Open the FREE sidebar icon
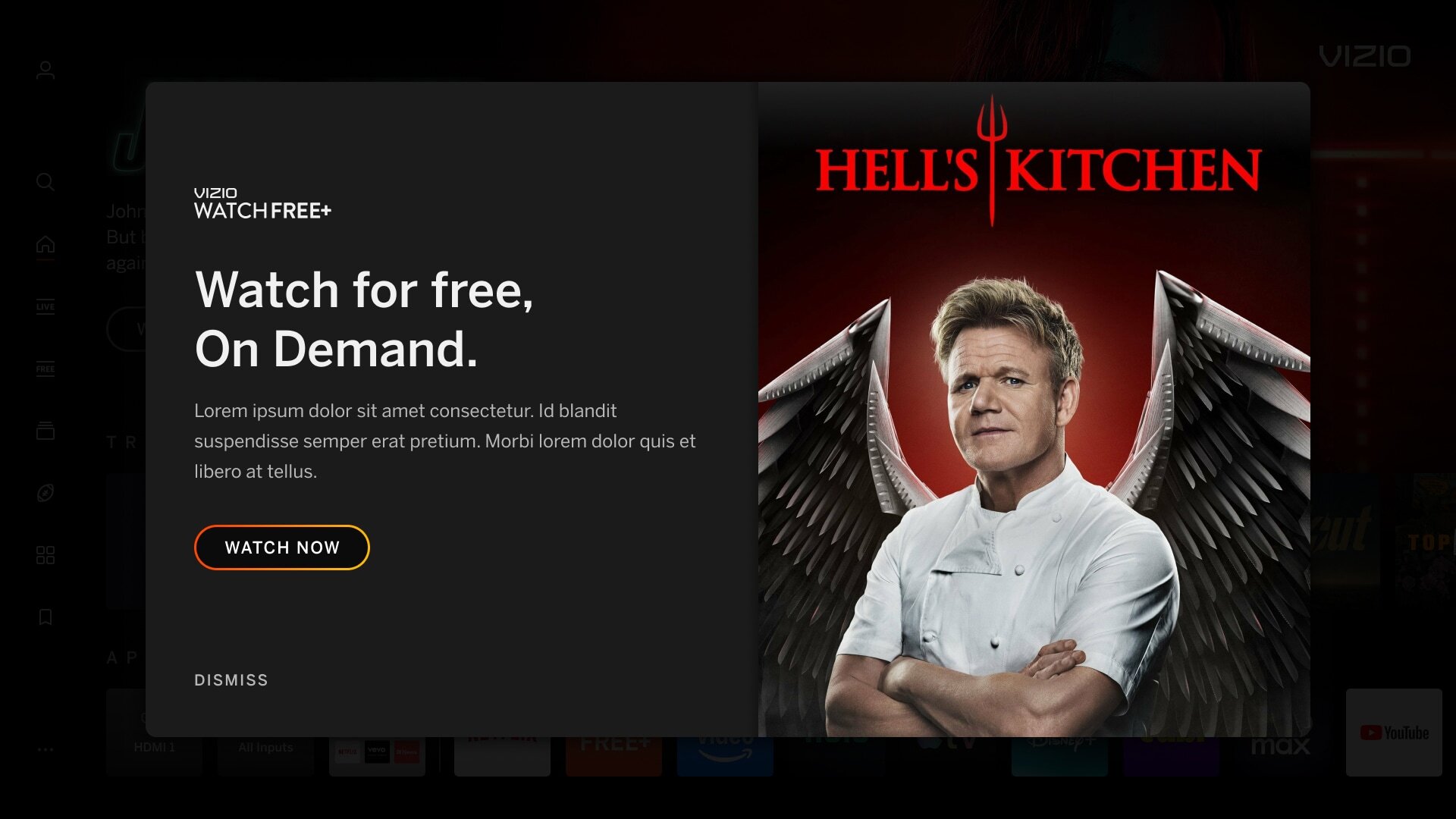Viewport: 1456px width, 819px height. click(45, 369)
